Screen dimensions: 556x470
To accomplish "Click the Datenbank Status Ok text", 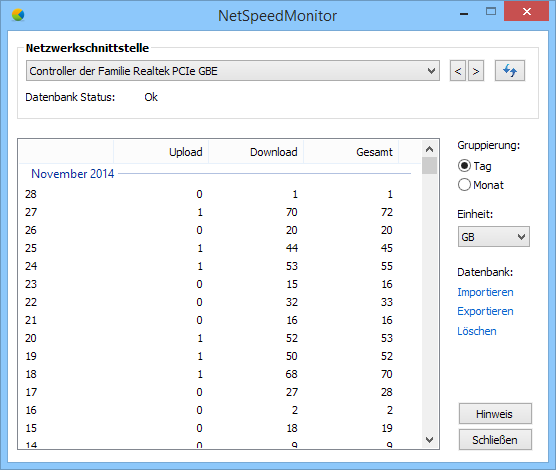I will [151, 97].
